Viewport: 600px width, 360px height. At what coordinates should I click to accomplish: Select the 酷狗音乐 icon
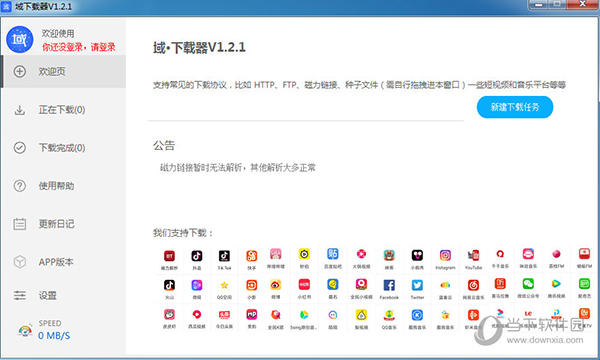(417, 315)
